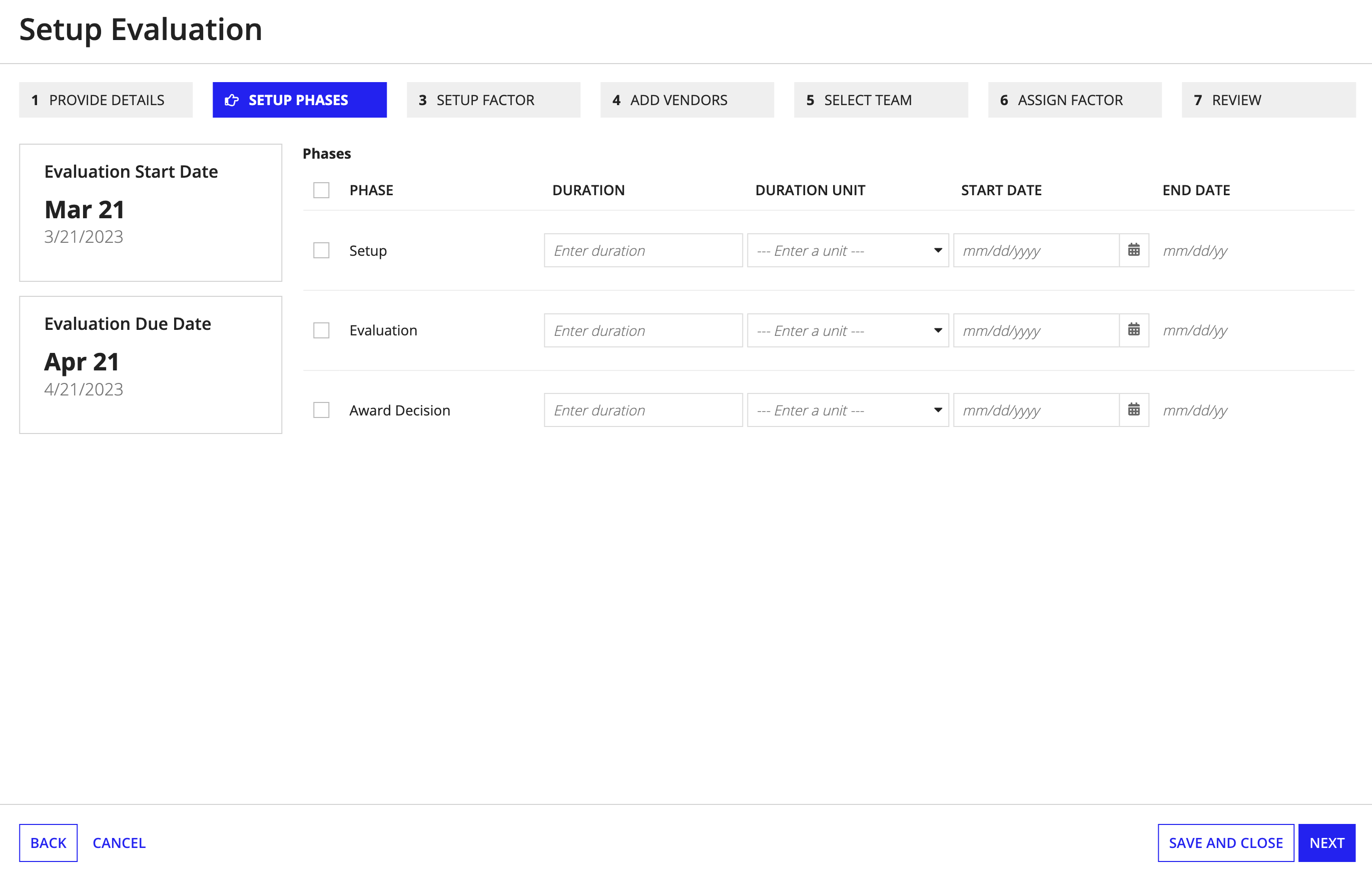1372x873 pixels.
Task: Open calendar picker for Setup start date
Action: (1134, 250)
